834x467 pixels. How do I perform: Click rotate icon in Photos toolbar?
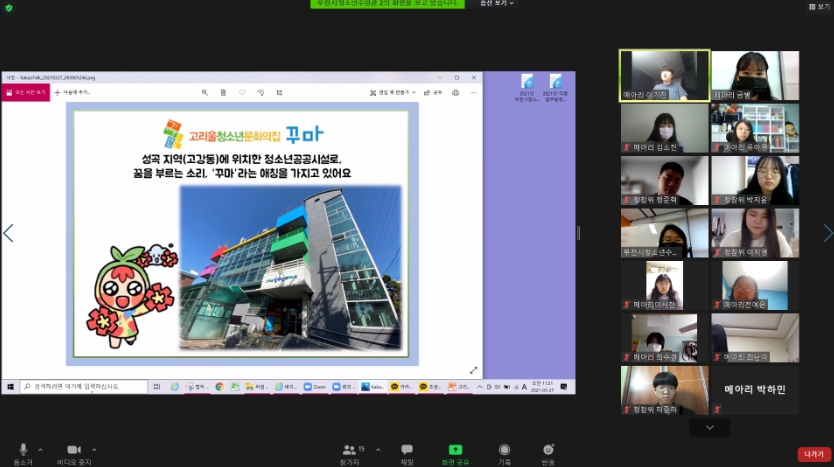click(261, 93)
